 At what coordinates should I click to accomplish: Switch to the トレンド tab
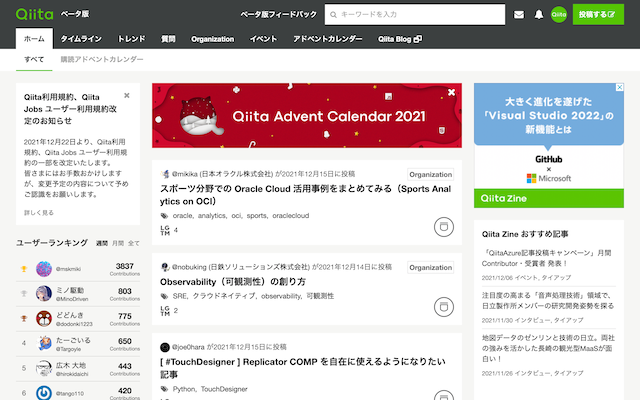(x=131, y=39)
